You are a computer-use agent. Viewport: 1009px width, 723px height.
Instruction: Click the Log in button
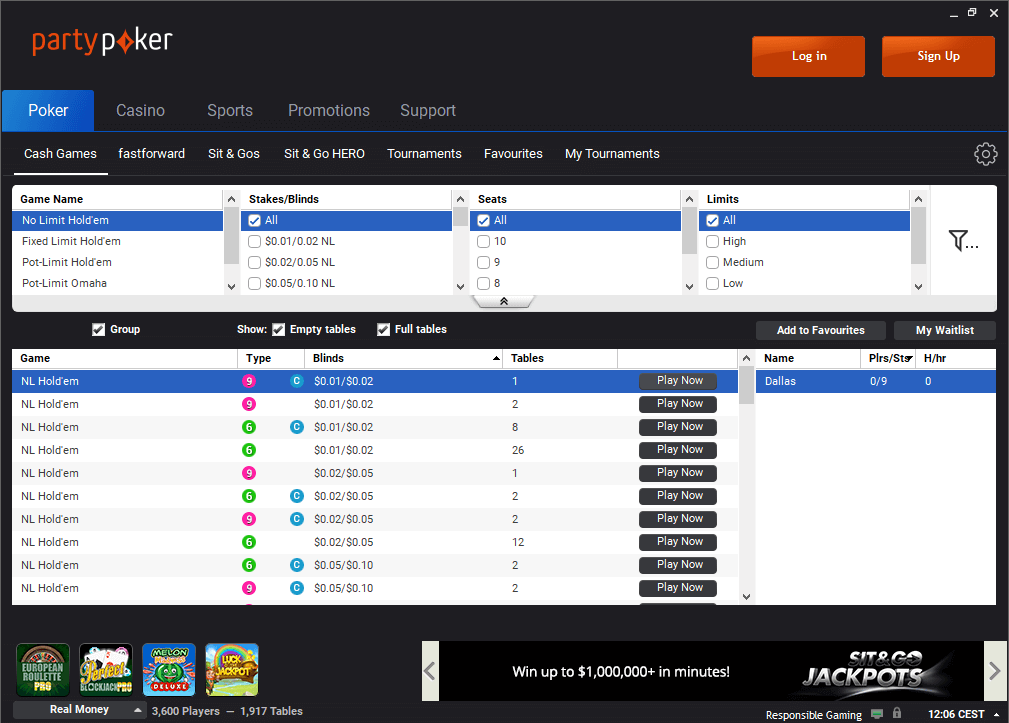click(808, 57)
